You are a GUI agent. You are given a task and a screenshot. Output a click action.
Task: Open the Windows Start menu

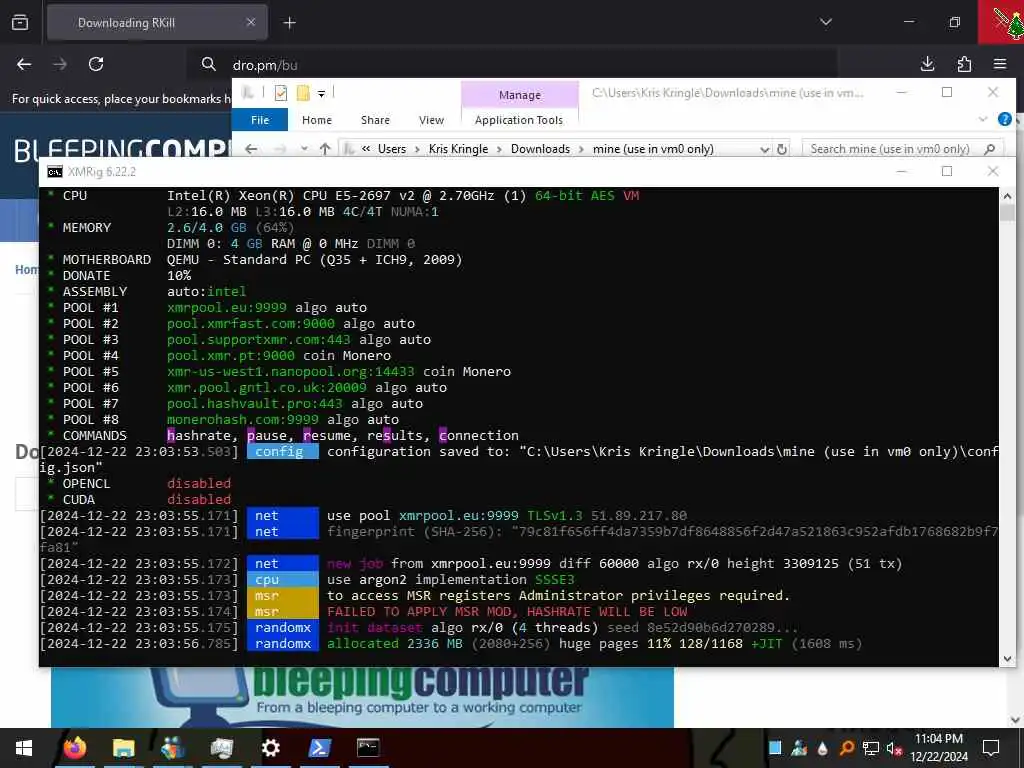[24, 748]
